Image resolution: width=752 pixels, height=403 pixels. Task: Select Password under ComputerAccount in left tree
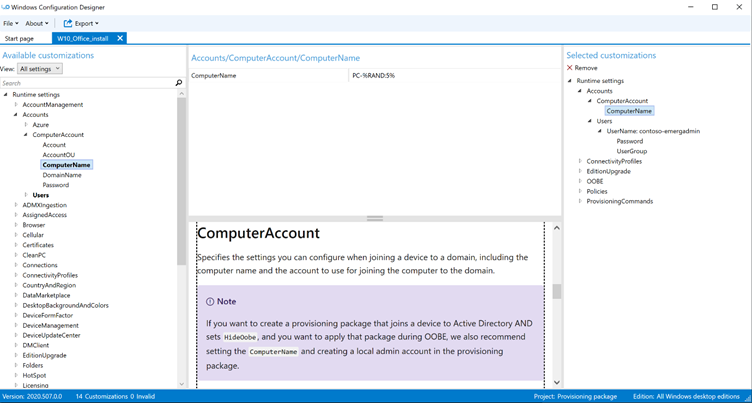coord(56,185)
